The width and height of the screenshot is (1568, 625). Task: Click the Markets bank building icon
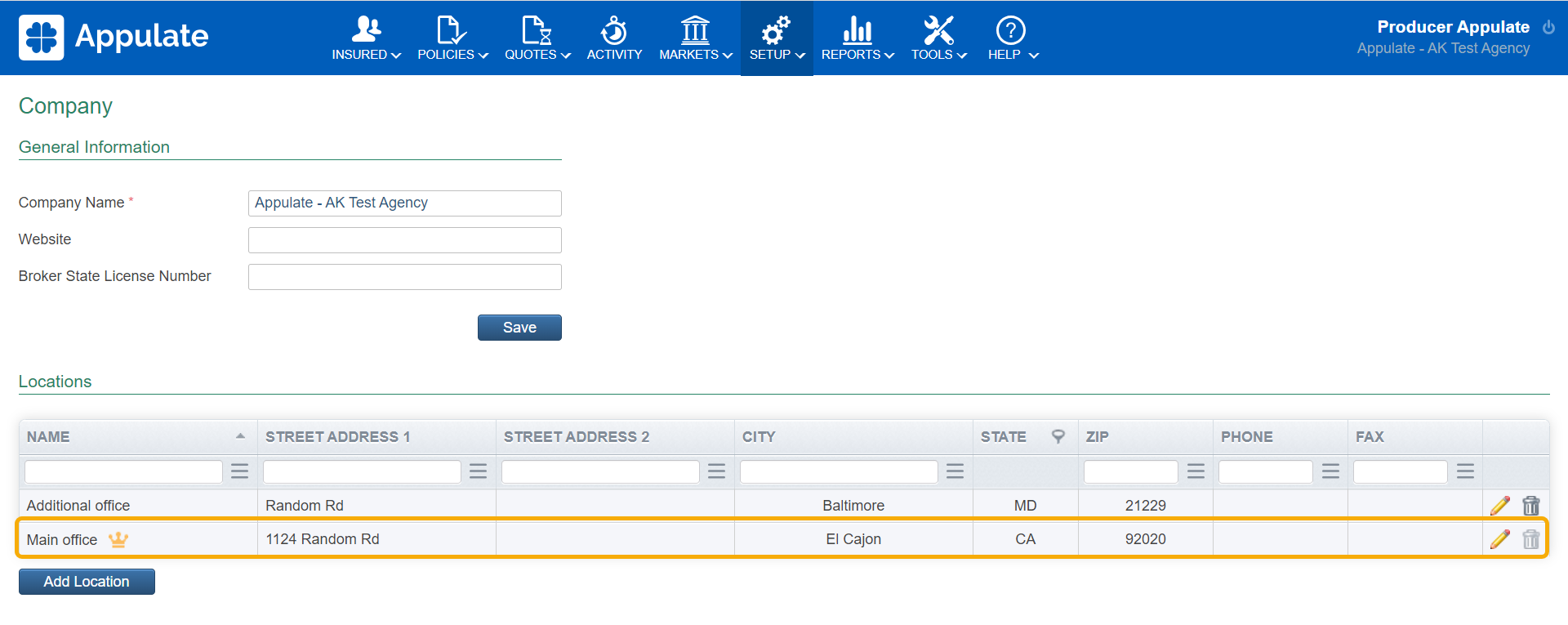[x=696, y=30]
